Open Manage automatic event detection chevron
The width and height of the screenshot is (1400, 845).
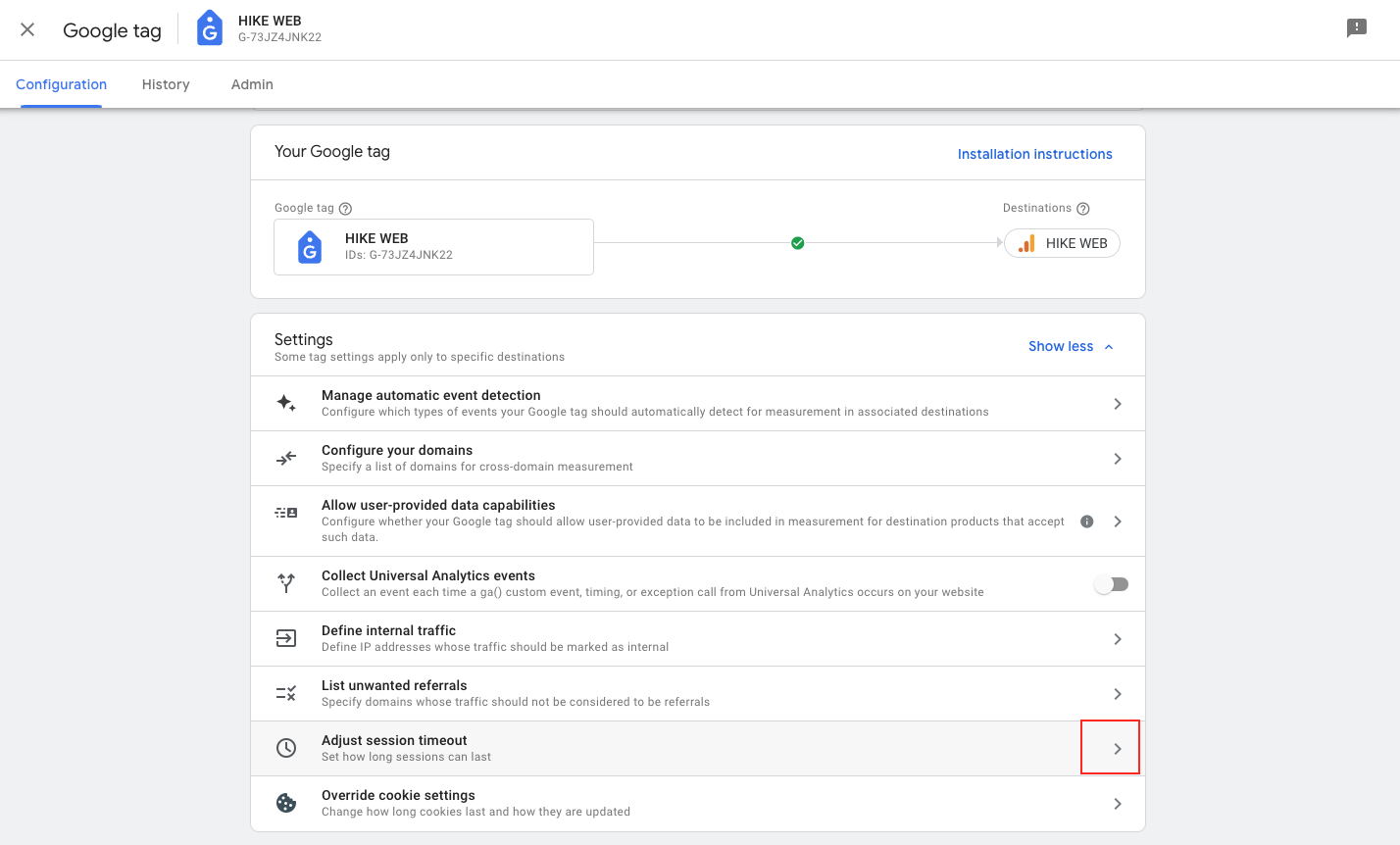[x=1118, y=404]
